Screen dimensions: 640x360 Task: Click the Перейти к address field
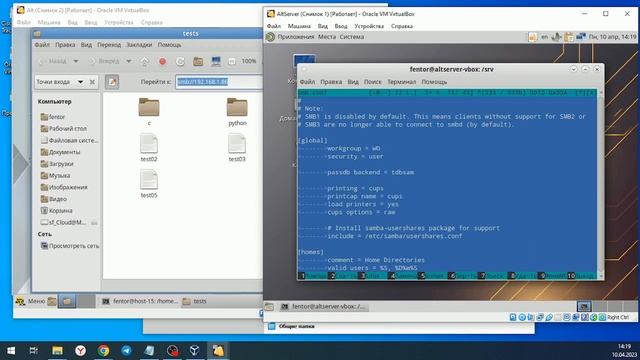click(x=219, y=82)
